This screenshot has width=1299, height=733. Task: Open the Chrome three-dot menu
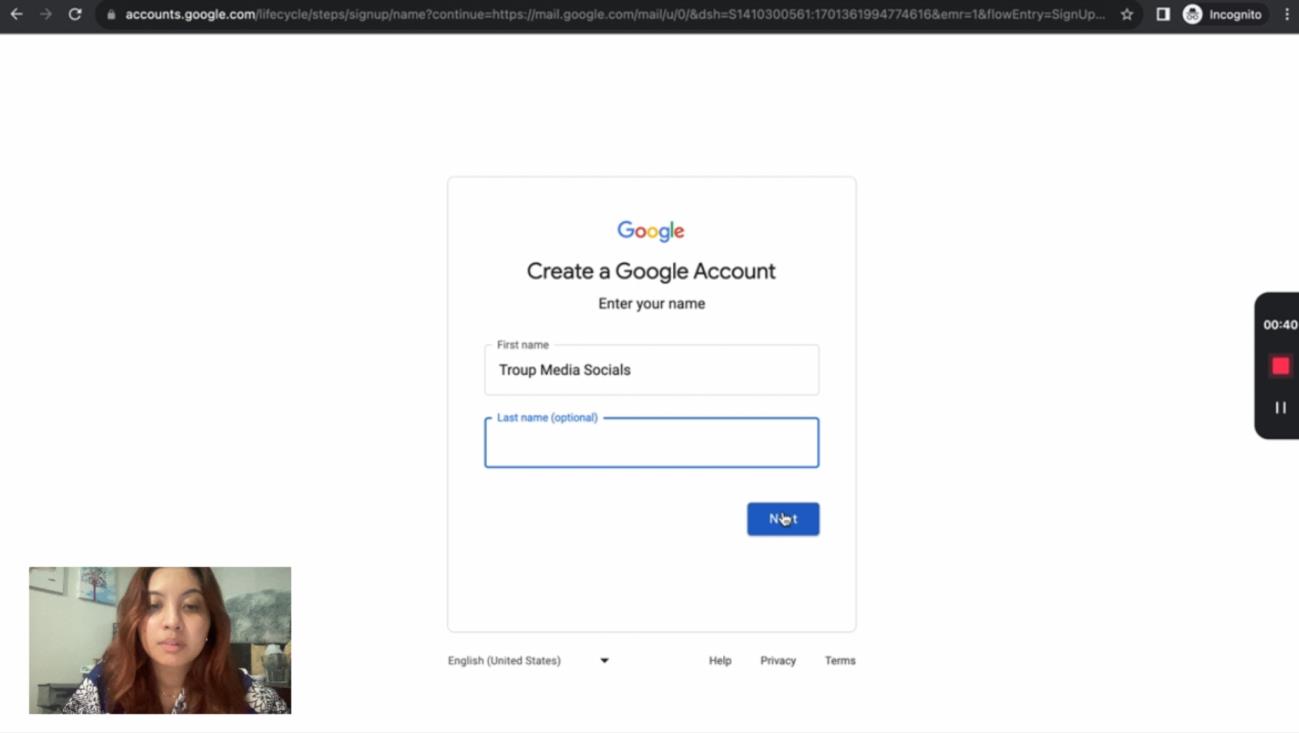click(1286, 14)
